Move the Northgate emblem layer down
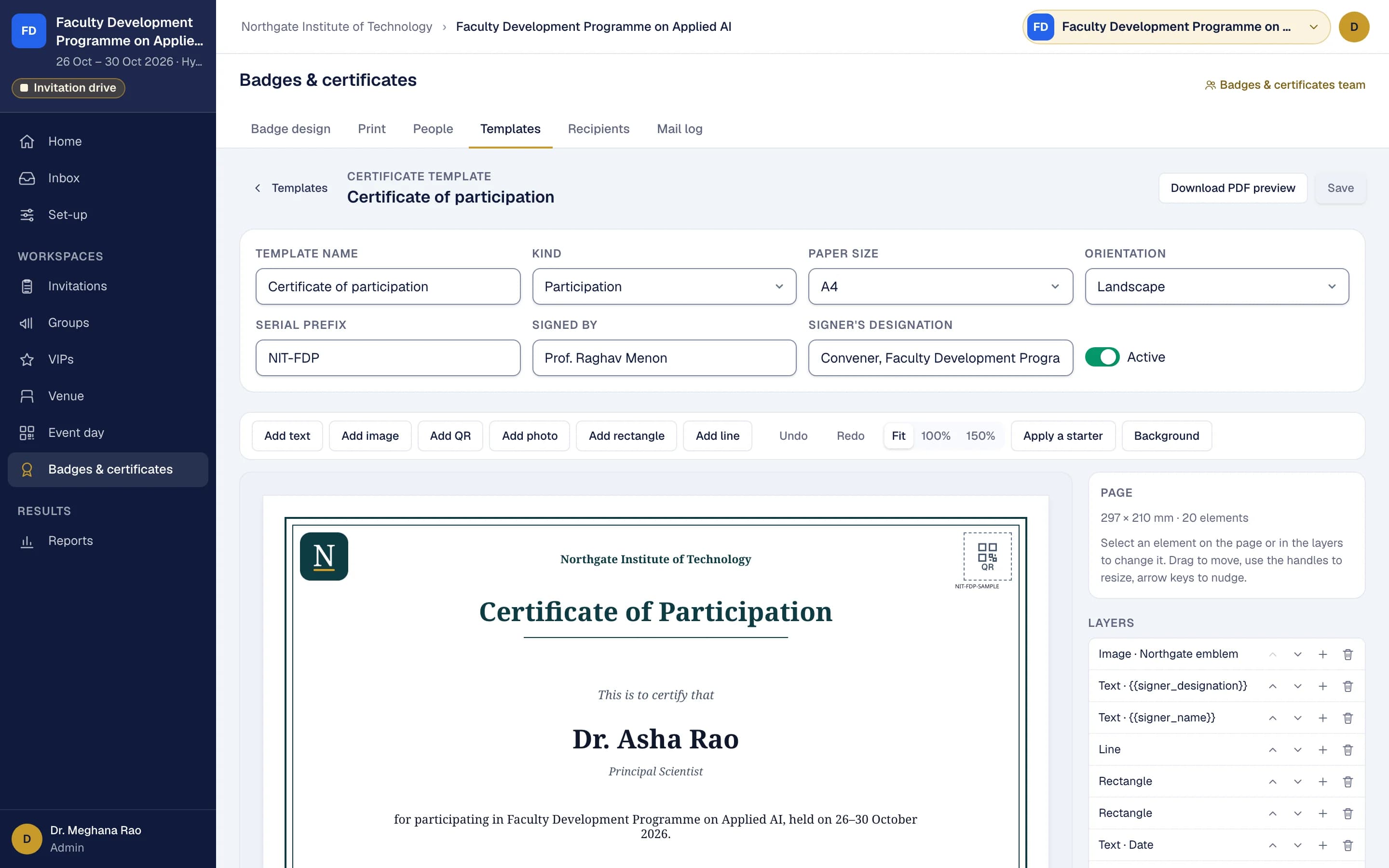 1298,654
